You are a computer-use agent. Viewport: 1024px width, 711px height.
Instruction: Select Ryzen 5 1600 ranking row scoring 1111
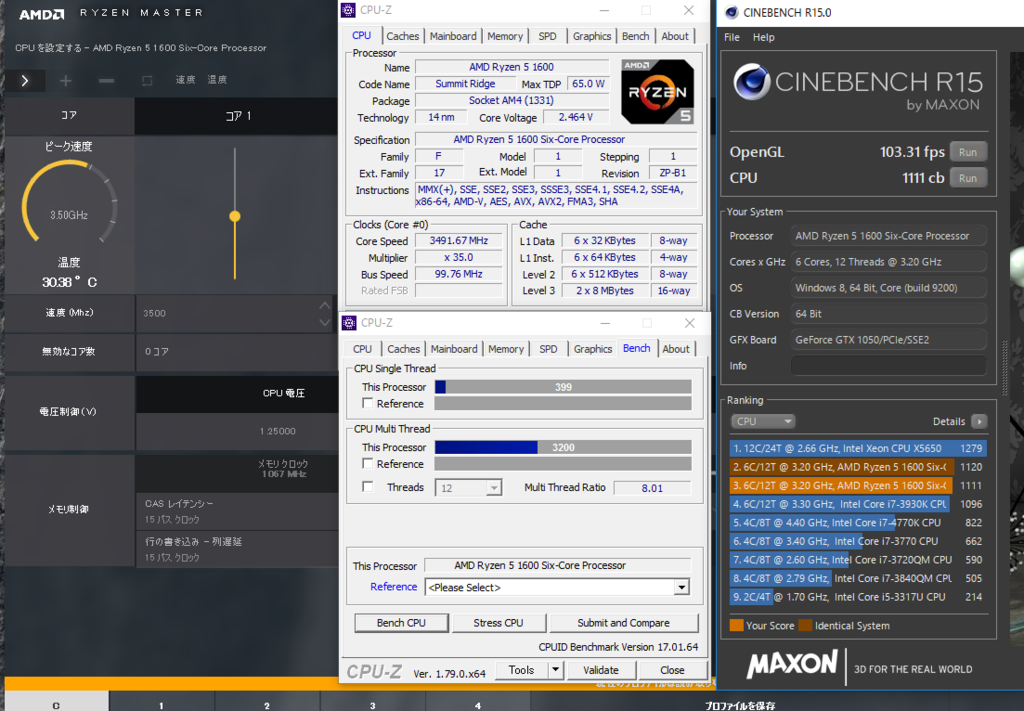click(x=857, y=485)
